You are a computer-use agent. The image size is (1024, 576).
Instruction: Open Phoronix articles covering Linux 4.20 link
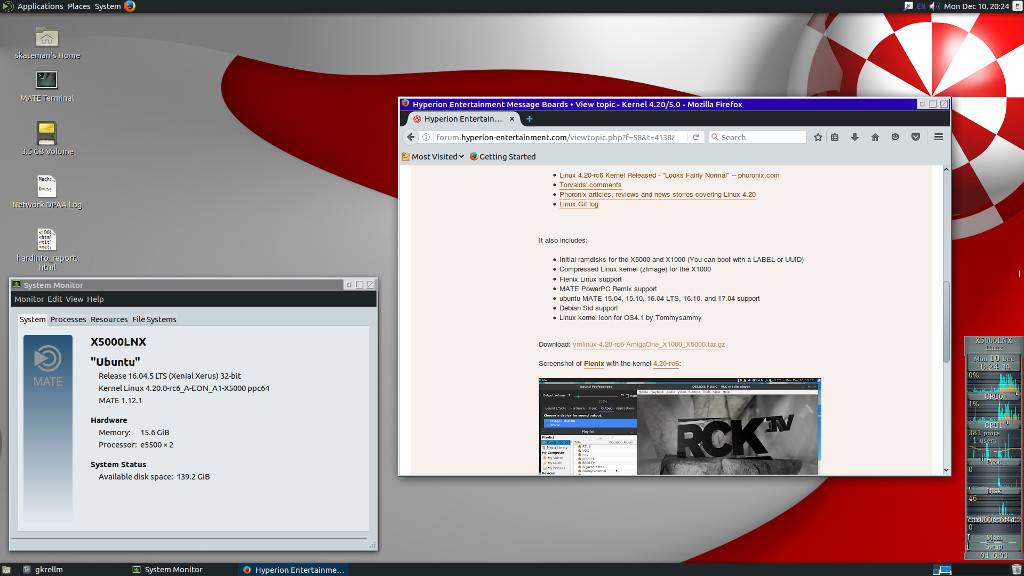click(x=658, y=195)
